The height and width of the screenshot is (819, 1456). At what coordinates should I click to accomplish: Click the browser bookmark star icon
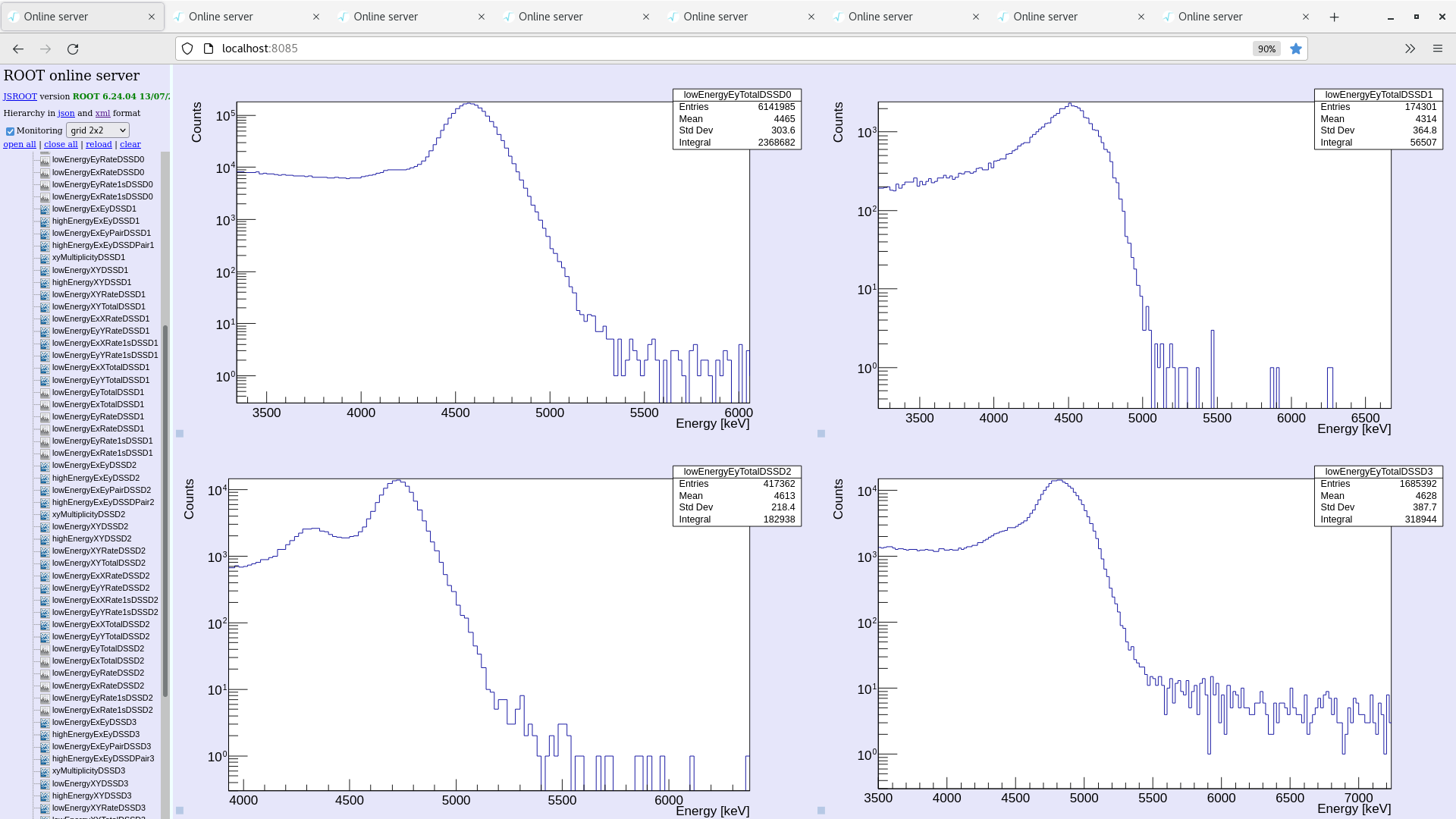(1296, 48)
